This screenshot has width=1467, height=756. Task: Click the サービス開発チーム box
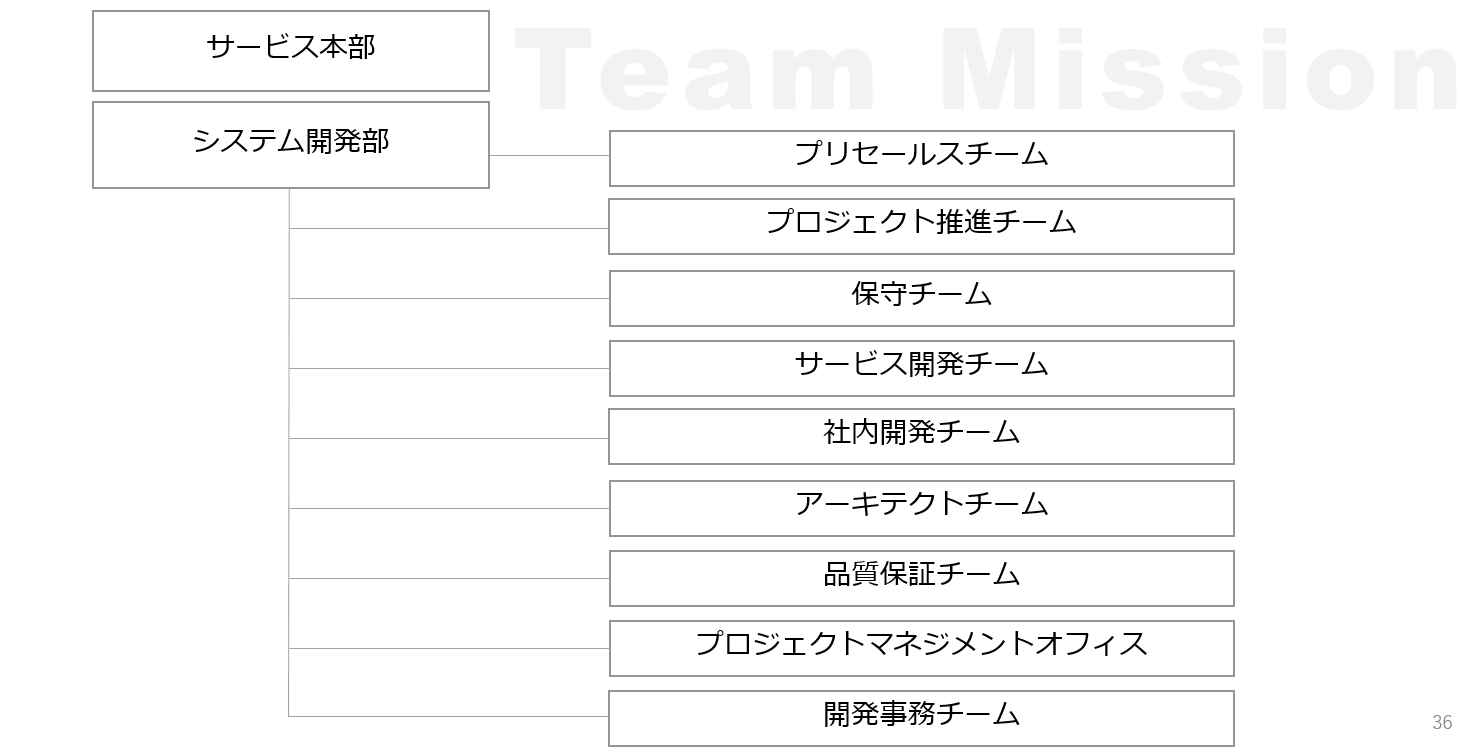(x=922, y=368)
